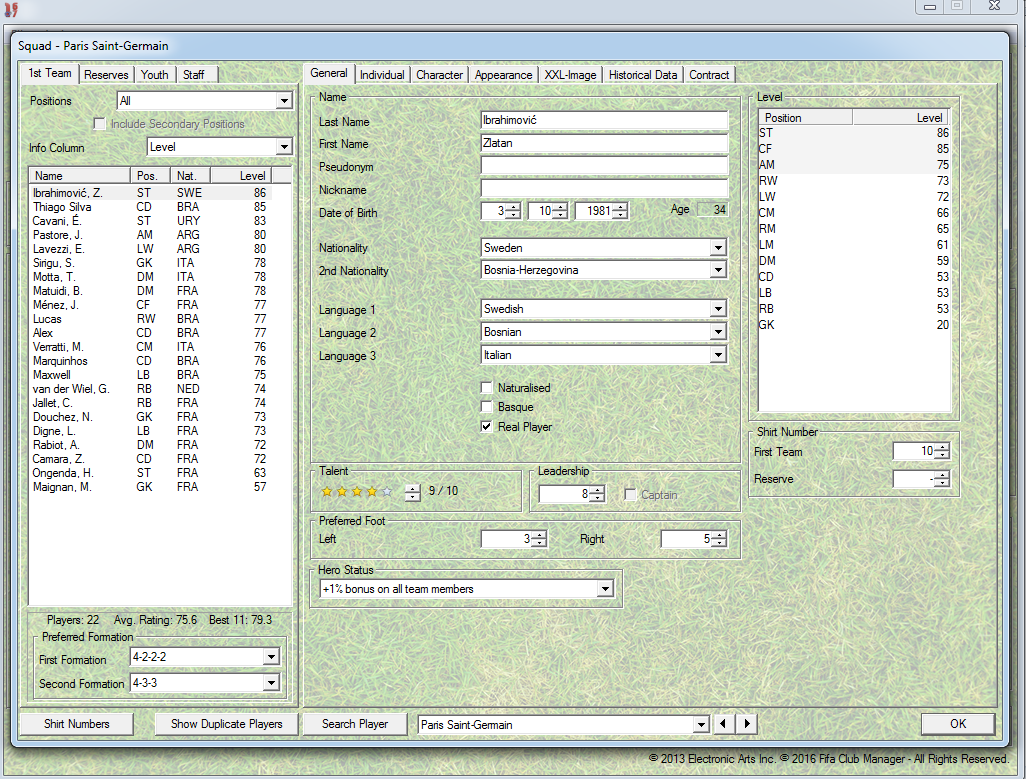Screen dimensions: 1026x779
Task: Adjust the Right foot value spinner
Action: click(719, 539)
